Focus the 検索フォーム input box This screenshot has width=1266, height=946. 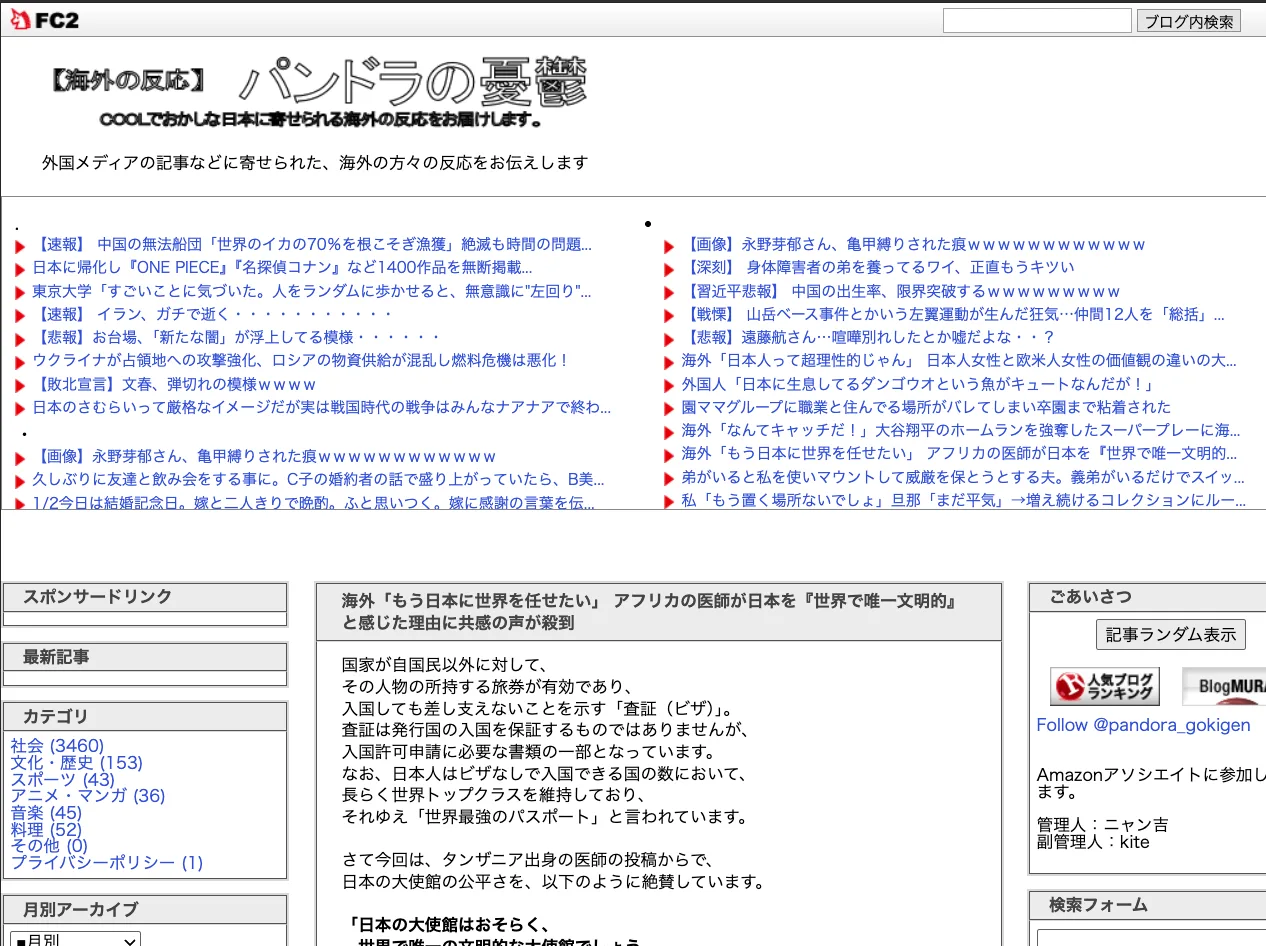[1151, 938]
